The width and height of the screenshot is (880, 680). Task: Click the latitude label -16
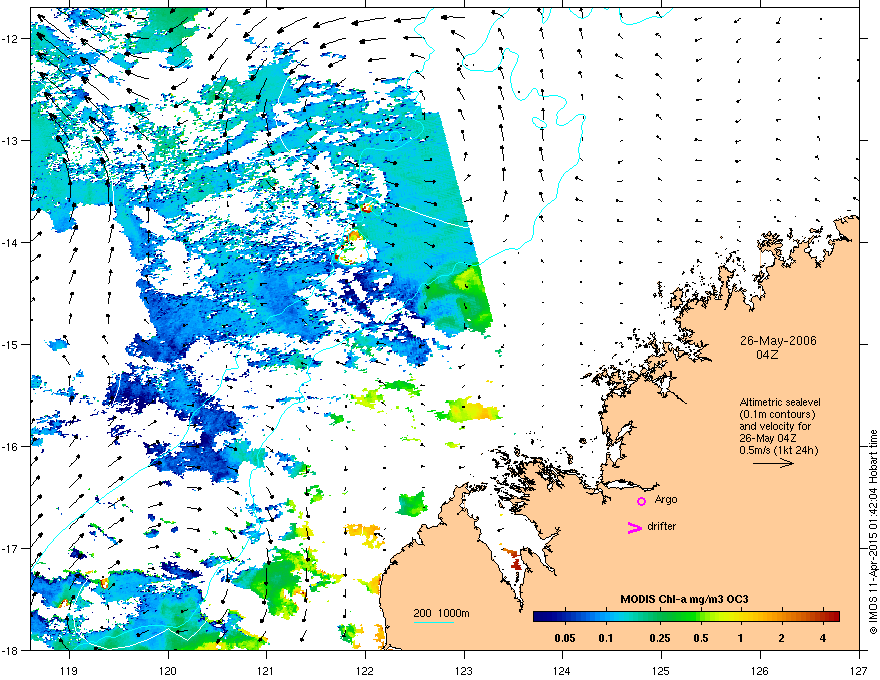11,447
